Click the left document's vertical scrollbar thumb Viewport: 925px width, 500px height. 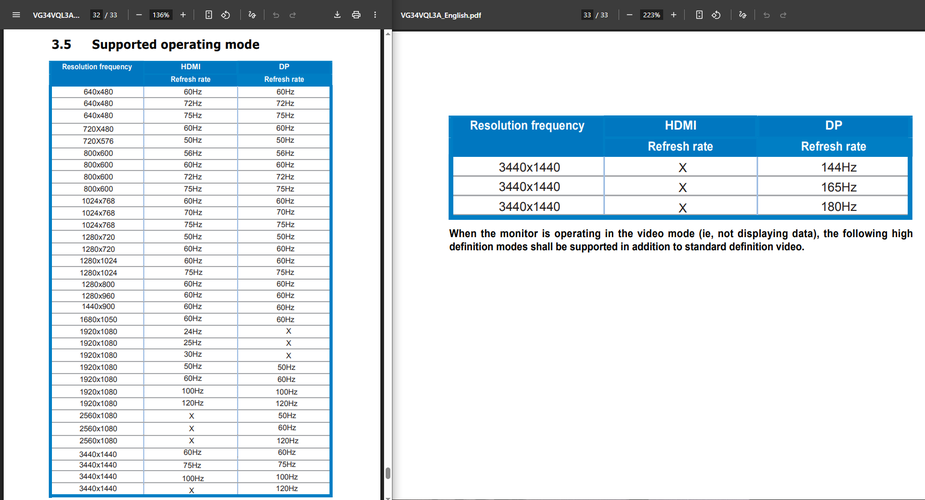click(x=388, y=473)
